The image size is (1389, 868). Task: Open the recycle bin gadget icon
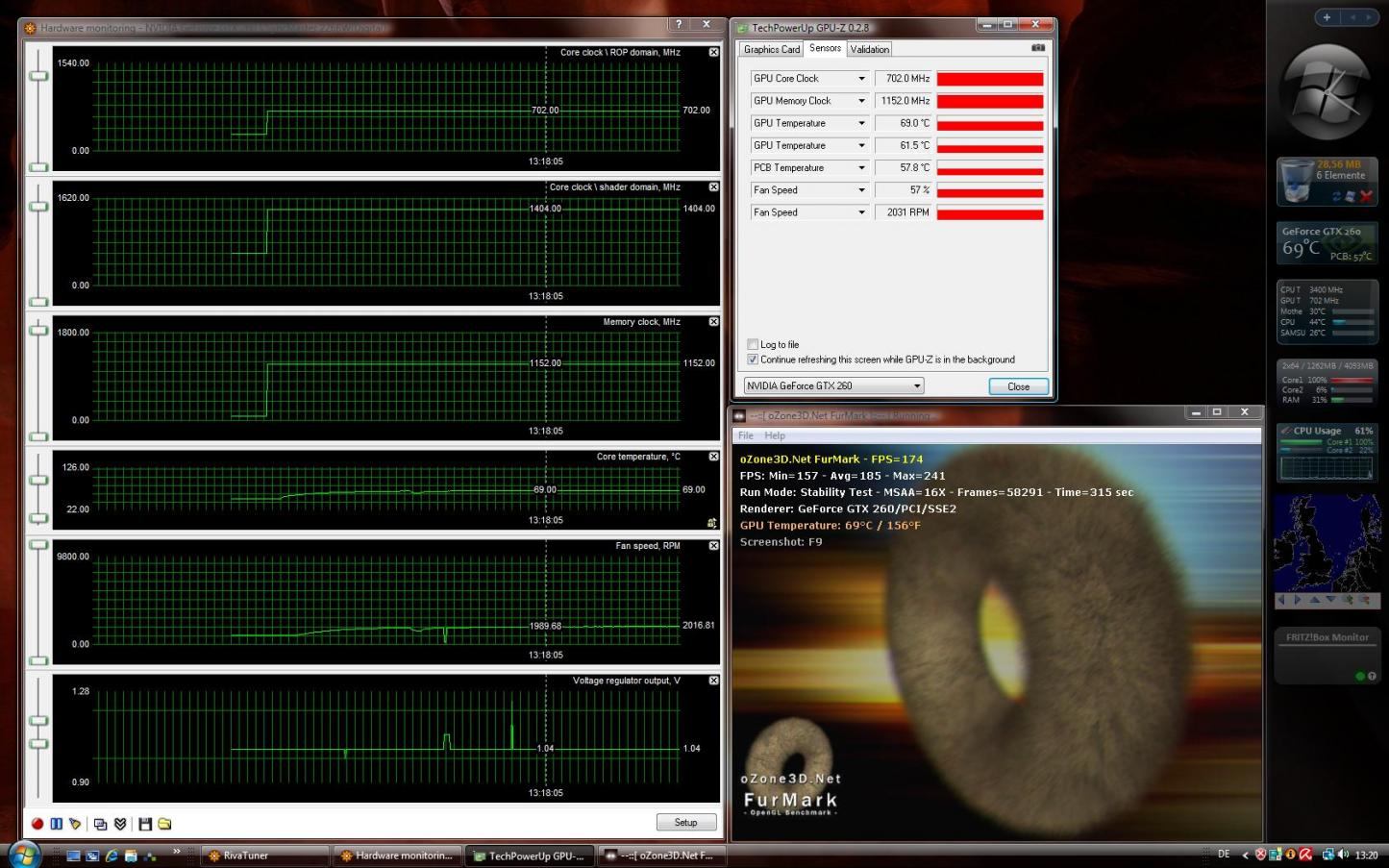click(x=1297, y=182)
